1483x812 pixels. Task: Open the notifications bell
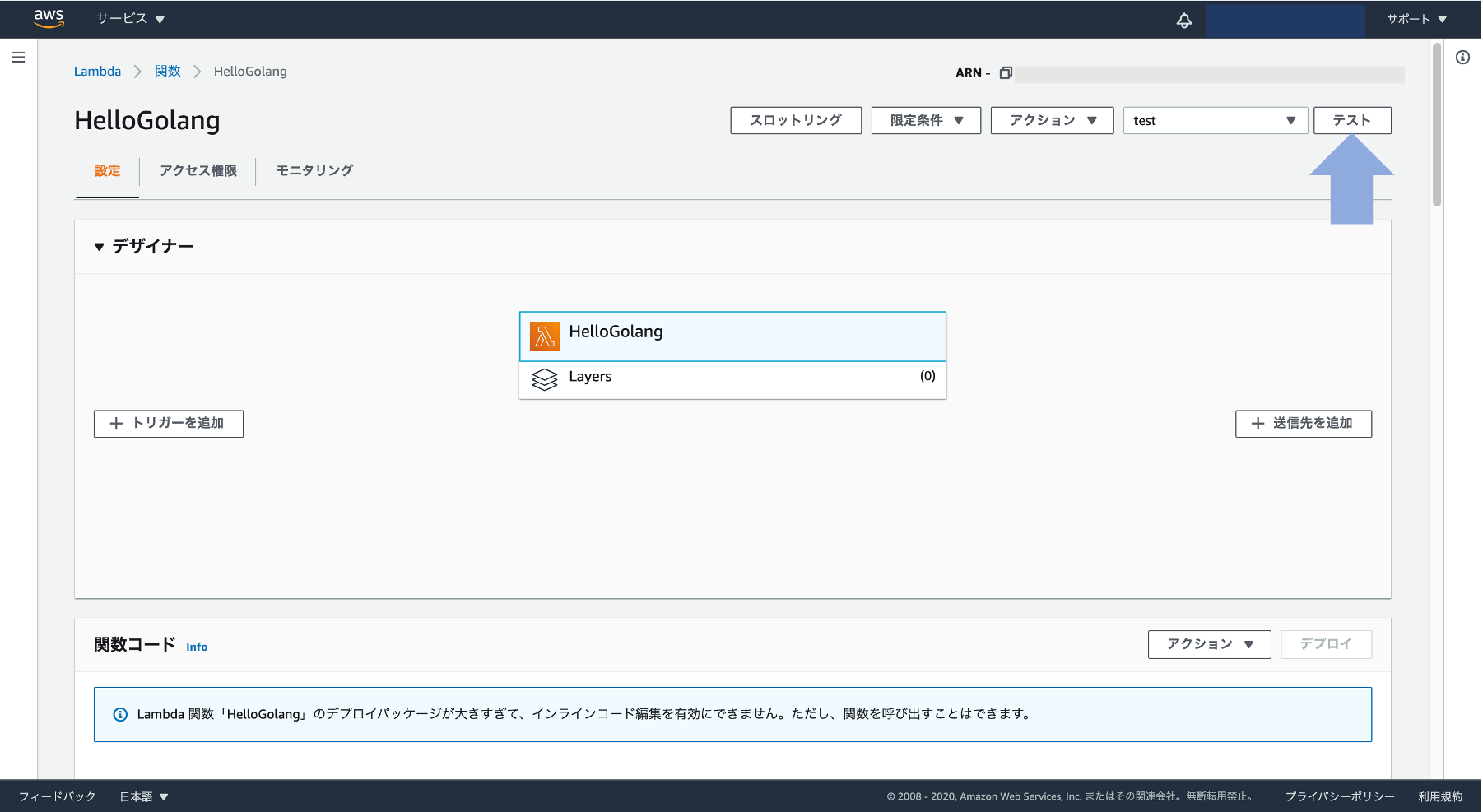[x=1183, y=20]
